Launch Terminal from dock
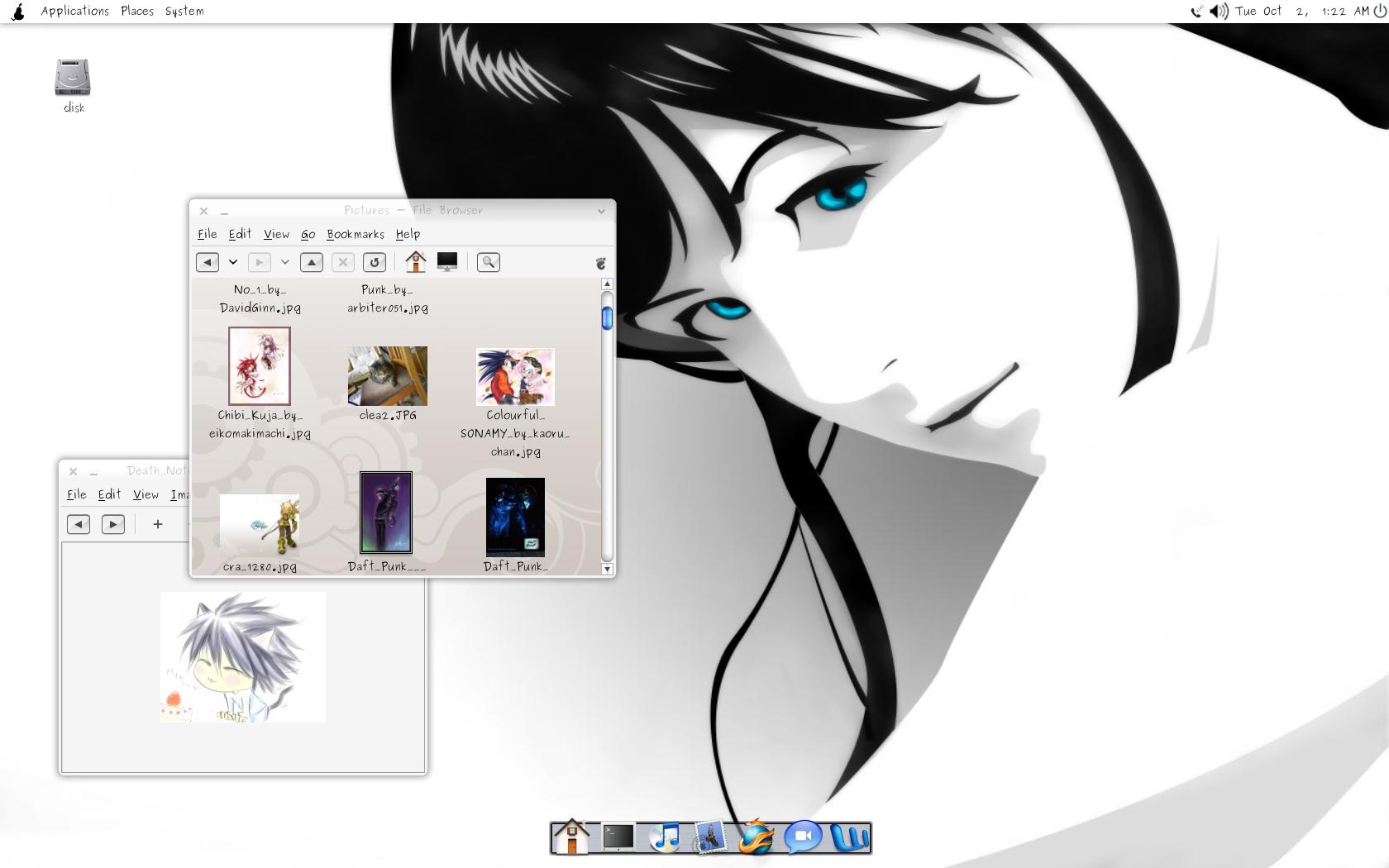 [x=618, y=837]
